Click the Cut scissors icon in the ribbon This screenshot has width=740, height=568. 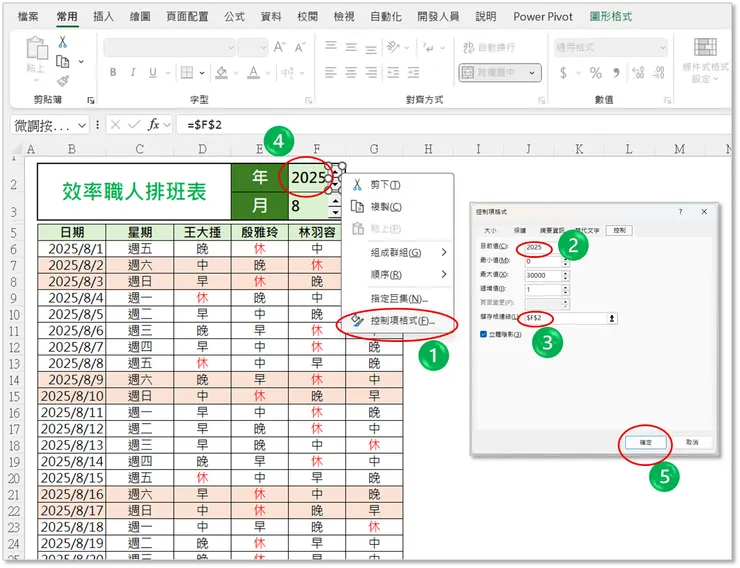click(x=62, y=42)
